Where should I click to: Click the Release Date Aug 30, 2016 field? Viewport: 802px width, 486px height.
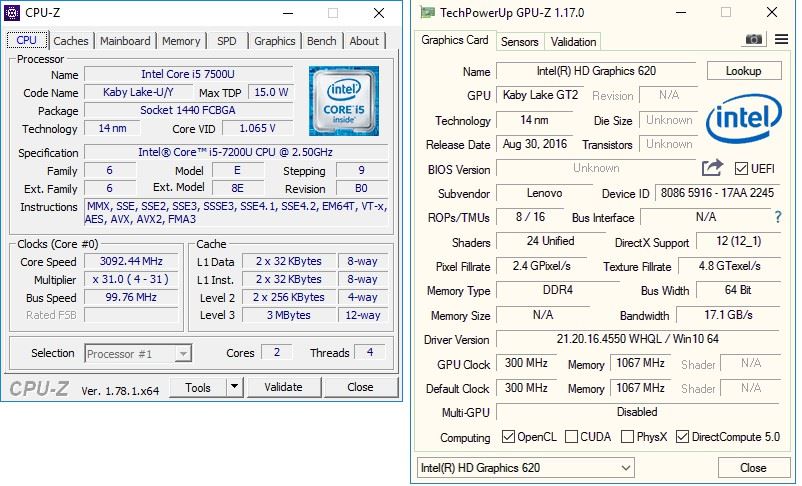tap(535, 144)
